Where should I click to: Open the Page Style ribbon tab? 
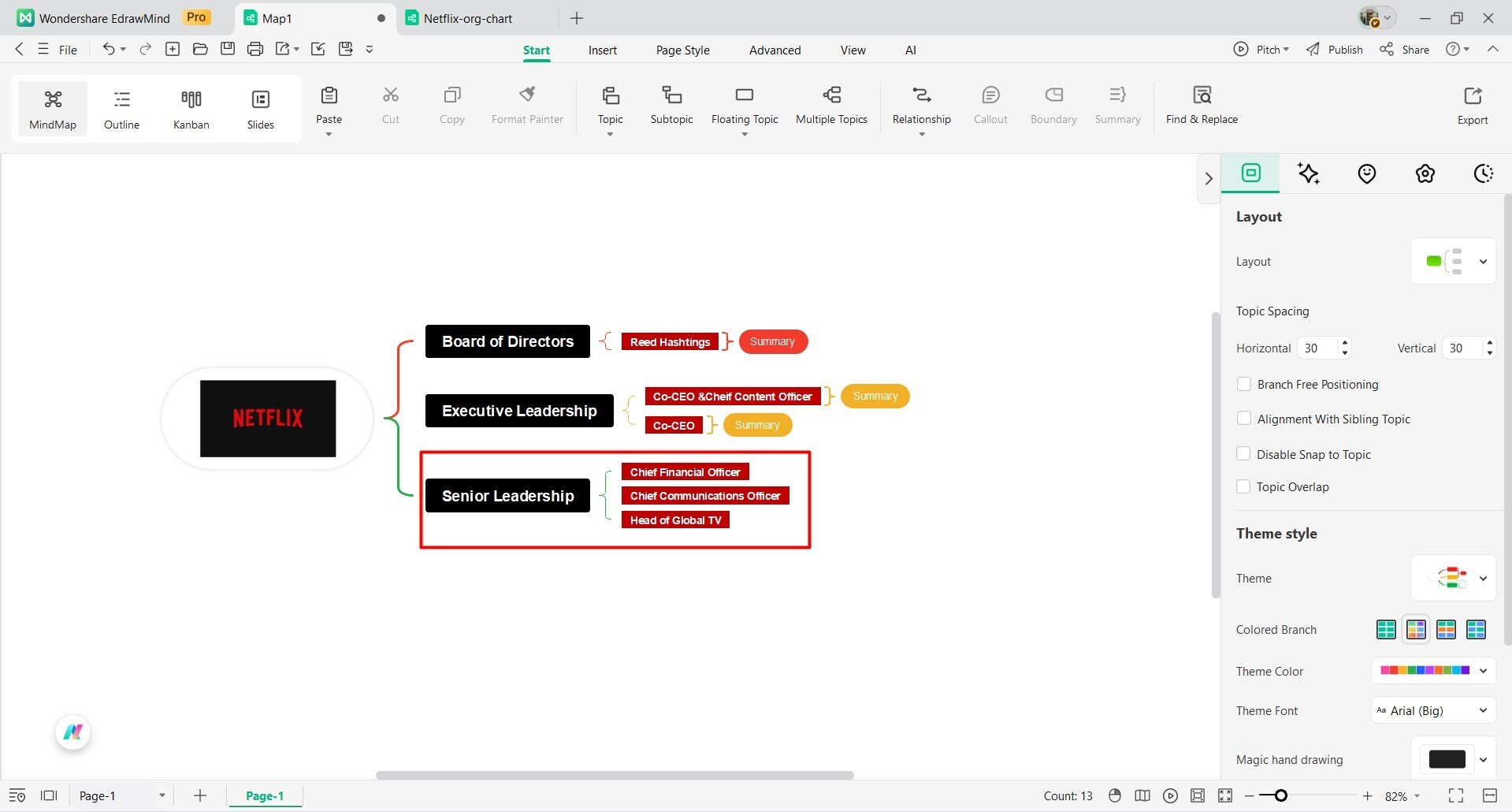pos(682,49)
